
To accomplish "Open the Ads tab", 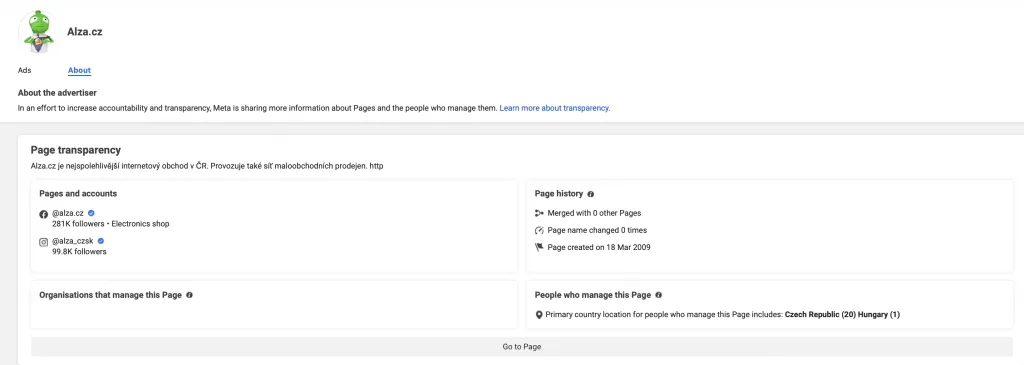I will [x=24, y=71].
